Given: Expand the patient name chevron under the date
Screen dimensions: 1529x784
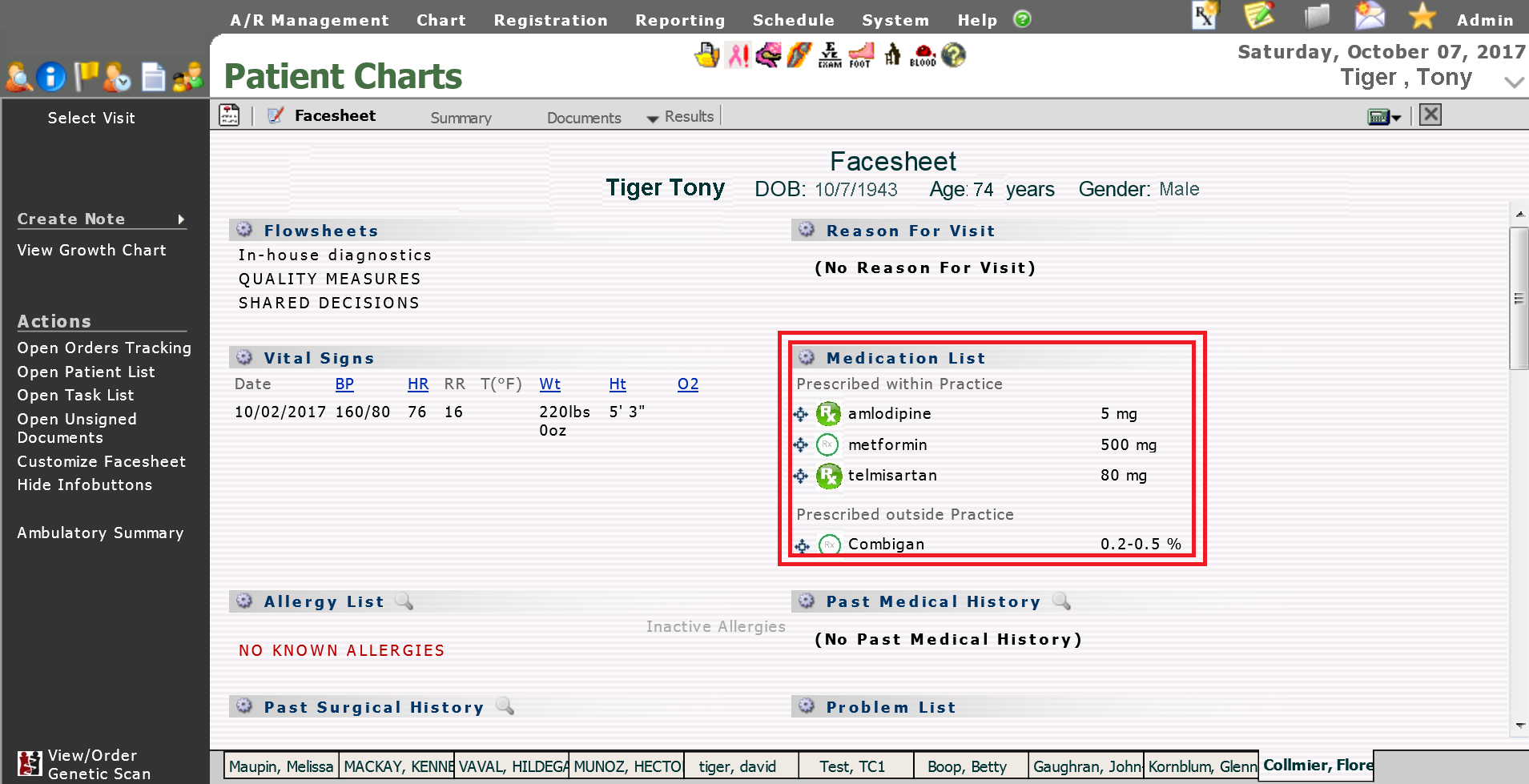Looking at the screenshot, I should pyautogui.click(x=1513, y=82).
